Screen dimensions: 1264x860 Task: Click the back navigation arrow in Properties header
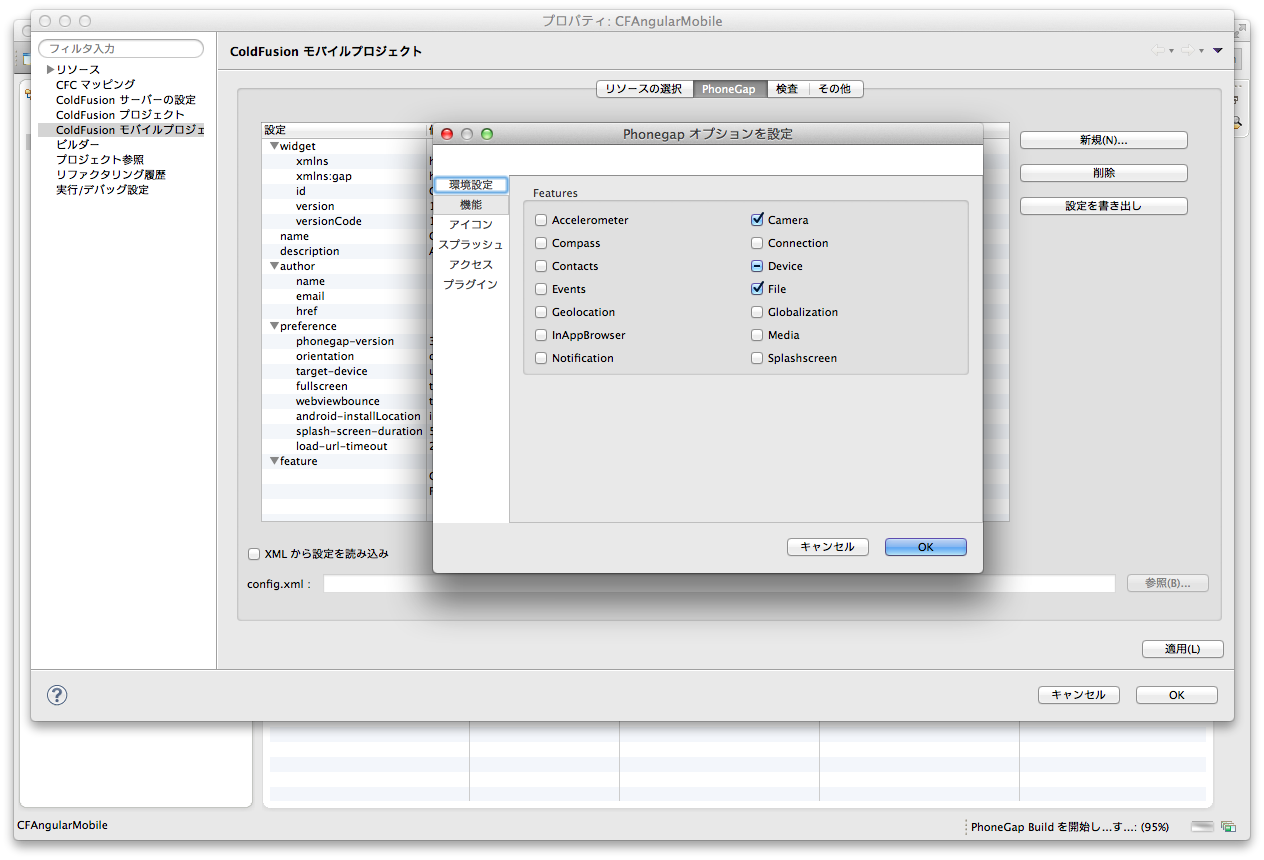click(1157, 51)
